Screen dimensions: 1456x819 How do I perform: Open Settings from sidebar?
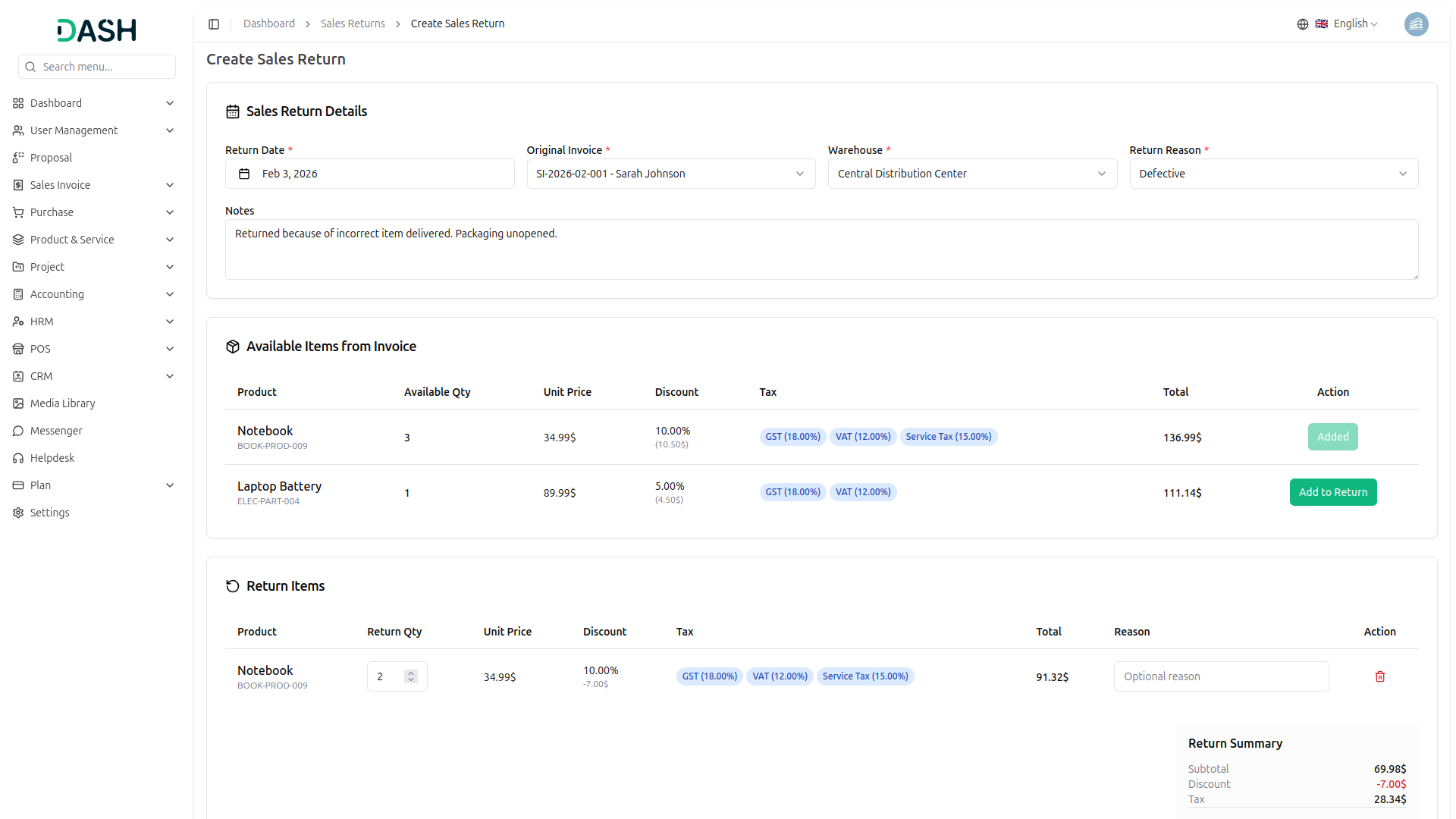pyautogui.click(x=49, y=513)
